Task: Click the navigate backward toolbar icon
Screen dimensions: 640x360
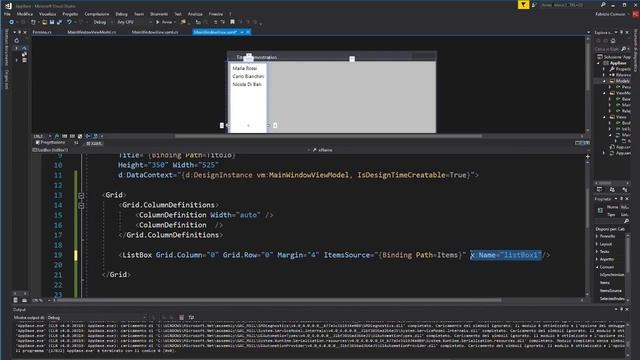Action: (x=11, y=22)
